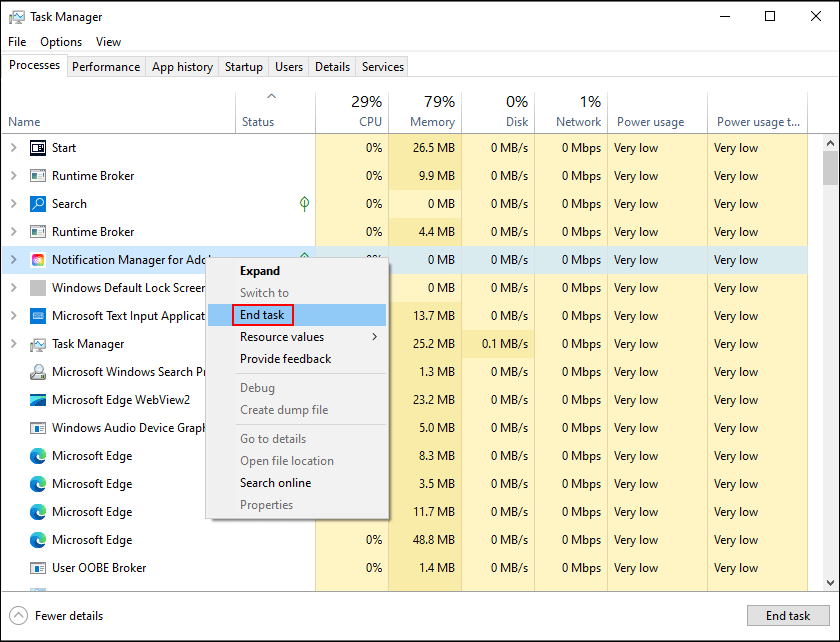Sort by the Power usage column header
Screen dimensions: 840x642
click(657, 113)
